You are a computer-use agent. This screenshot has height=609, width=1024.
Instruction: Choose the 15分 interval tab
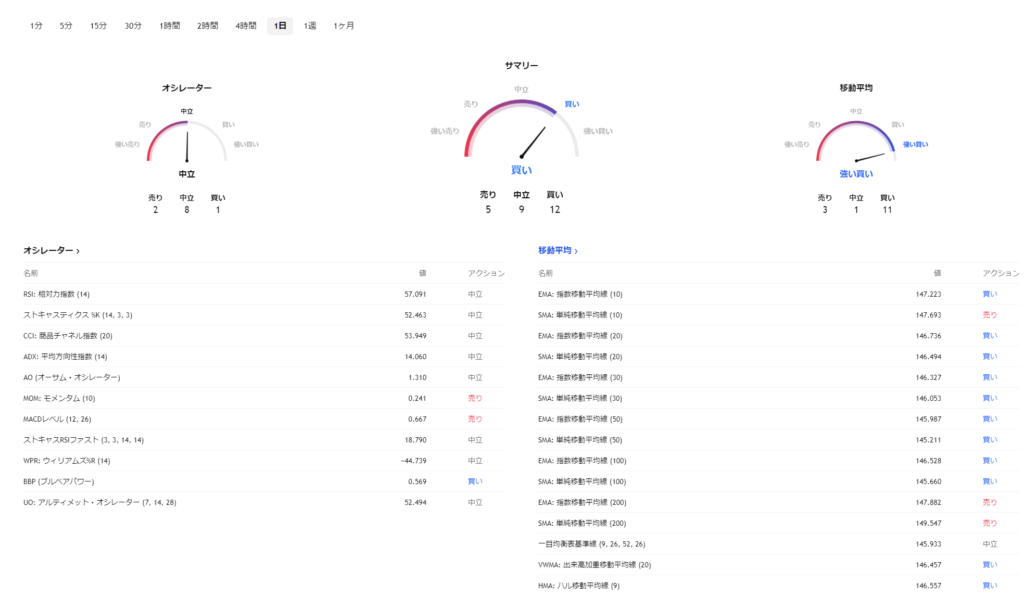pyautogui.click(x=98, y=25)
